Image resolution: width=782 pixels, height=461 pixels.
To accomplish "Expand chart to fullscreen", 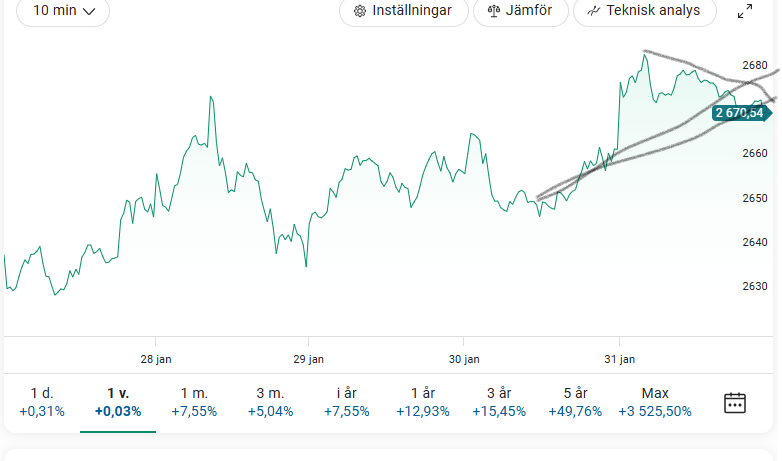I will coord(745,12).
